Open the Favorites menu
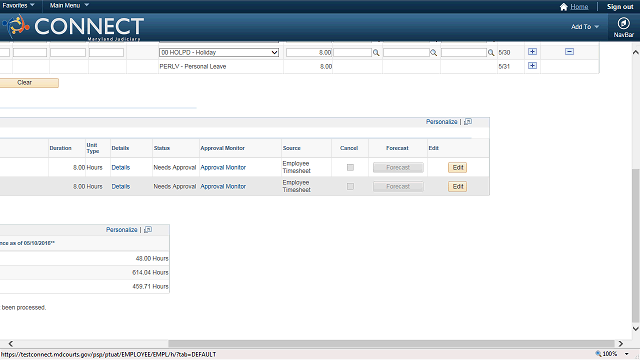Screen dimensions: 640x360 pyautogui.click(x=18, y=5)
